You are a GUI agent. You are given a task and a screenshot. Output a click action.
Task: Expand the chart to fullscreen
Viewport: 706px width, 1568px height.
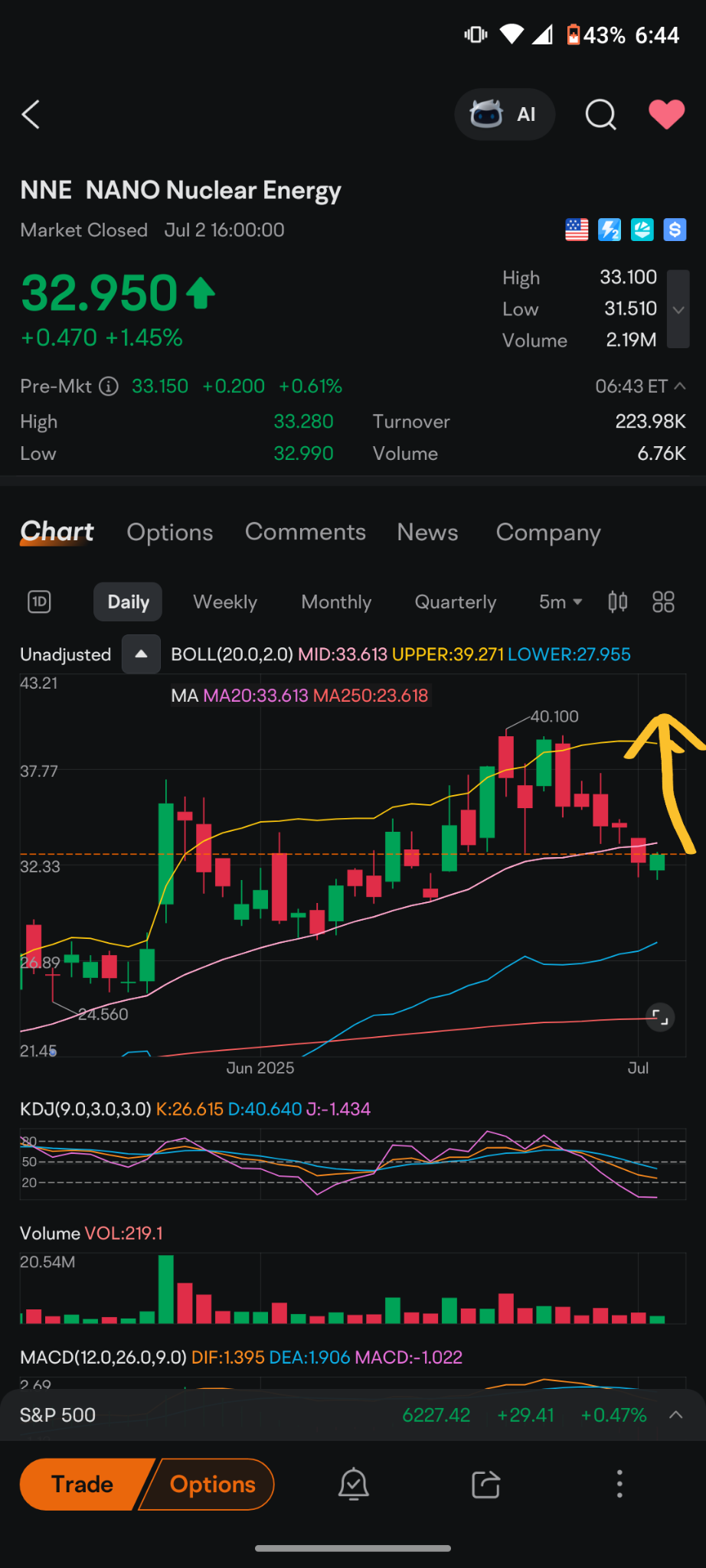659,1017
